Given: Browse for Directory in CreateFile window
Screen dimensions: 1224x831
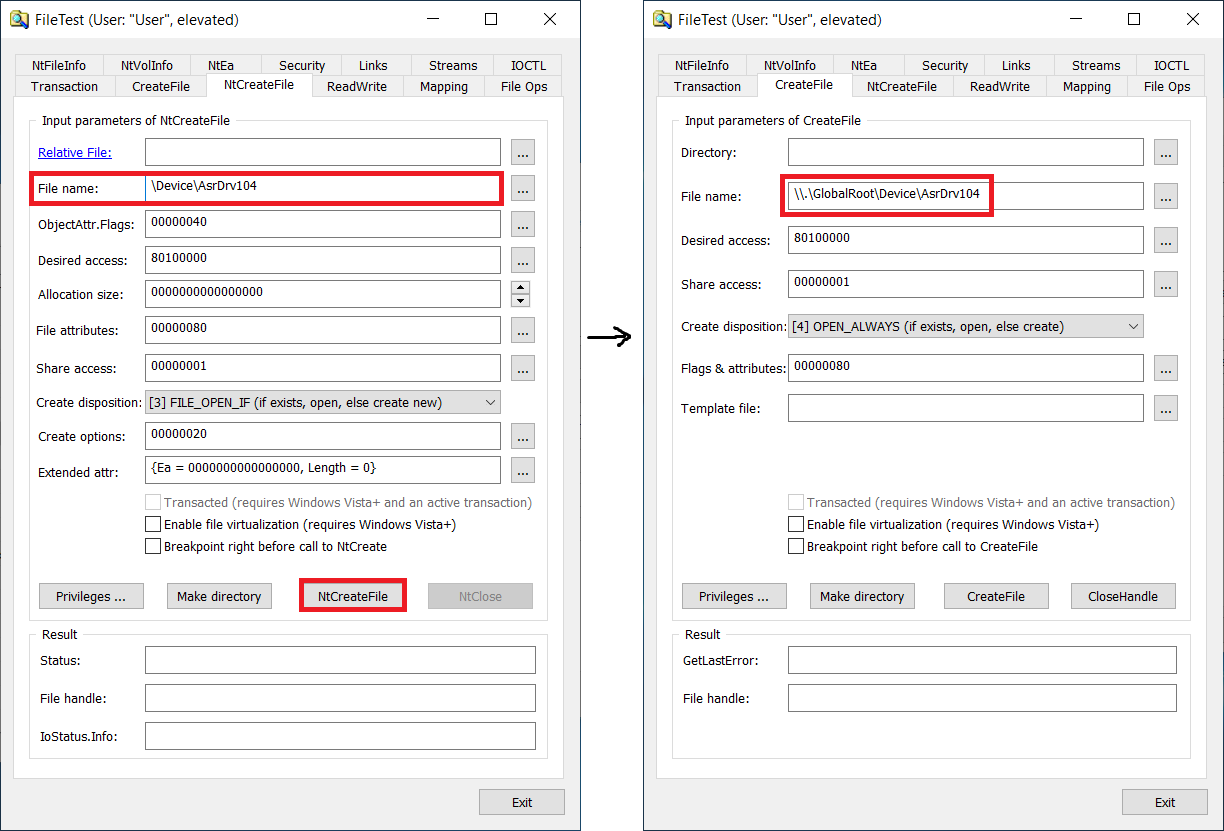Looking at the screenshot, I should tap(1166, 152).
